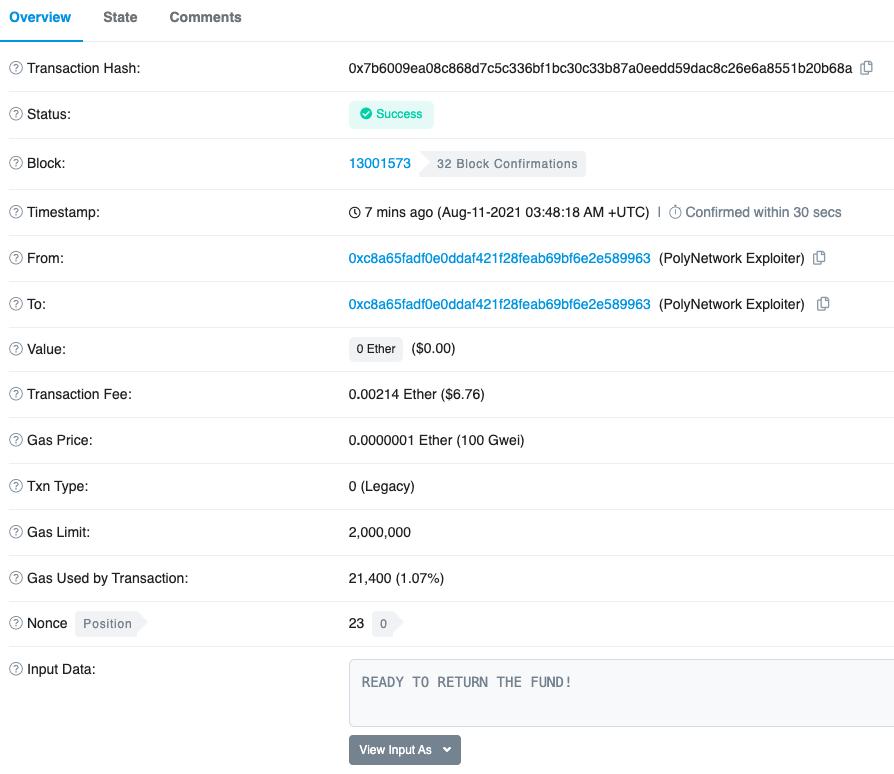The height and width of the screenshot is (774, 894).
Task: Click the help icon beside Timestamp
Action: (x=15, y=212)
